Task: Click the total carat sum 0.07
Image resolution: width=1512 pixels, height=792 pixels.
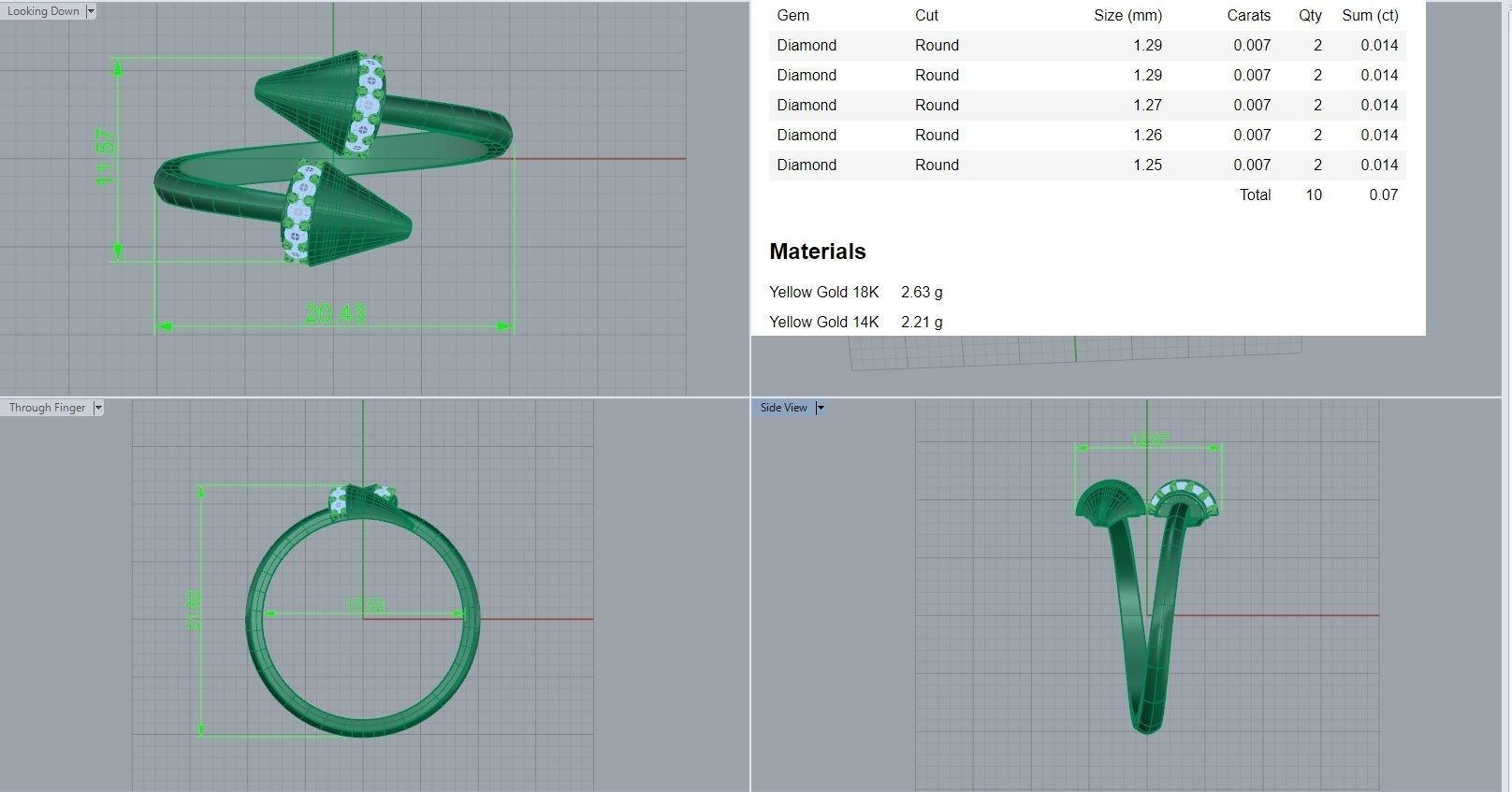Action: click(1383, 194)
